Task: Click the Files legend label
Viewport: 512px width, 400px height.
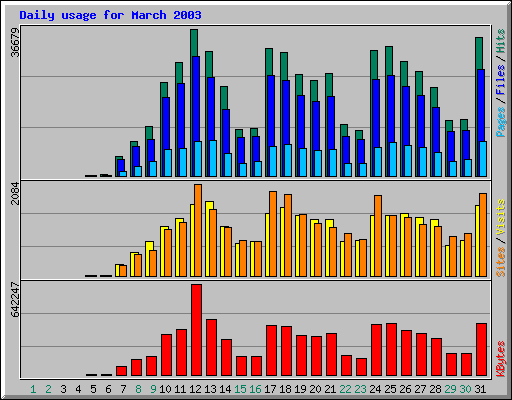Action: coord(501,79)
